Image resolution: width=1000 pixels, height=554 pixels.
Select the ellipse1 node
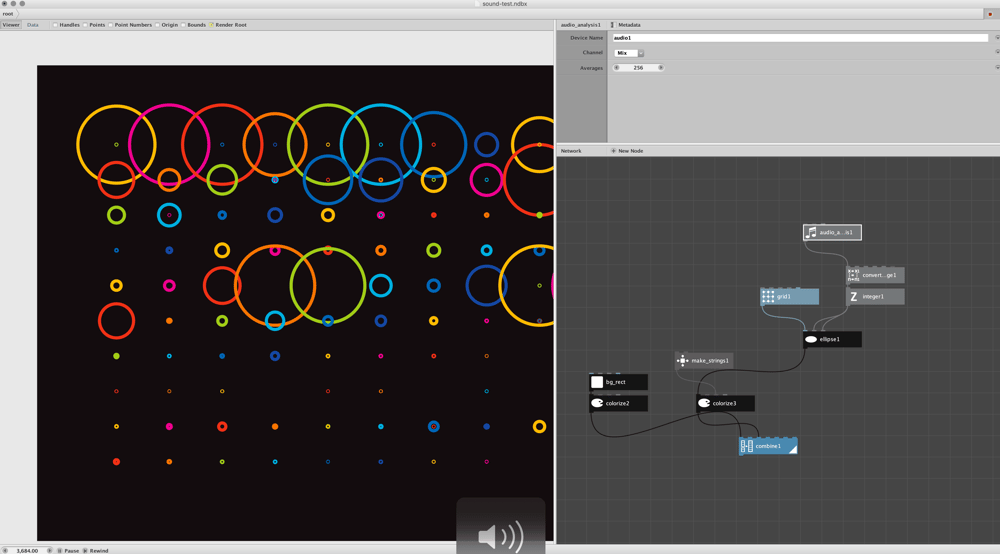[x=832, y=339]
